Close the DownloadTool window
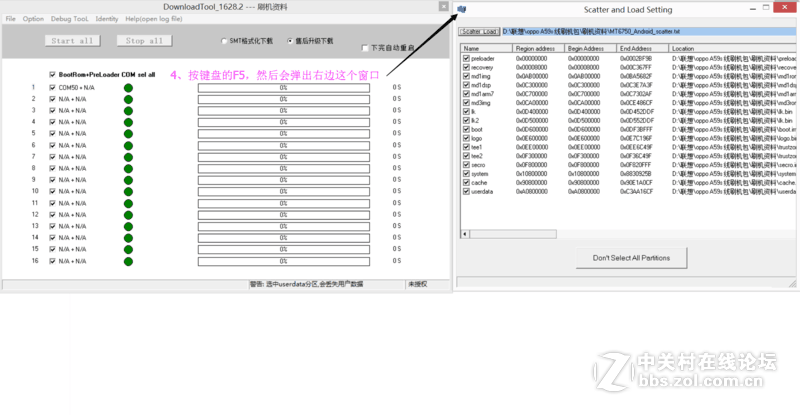Viewport: 800px width, 415px height. pyautogui.click(x=443, y=6)
